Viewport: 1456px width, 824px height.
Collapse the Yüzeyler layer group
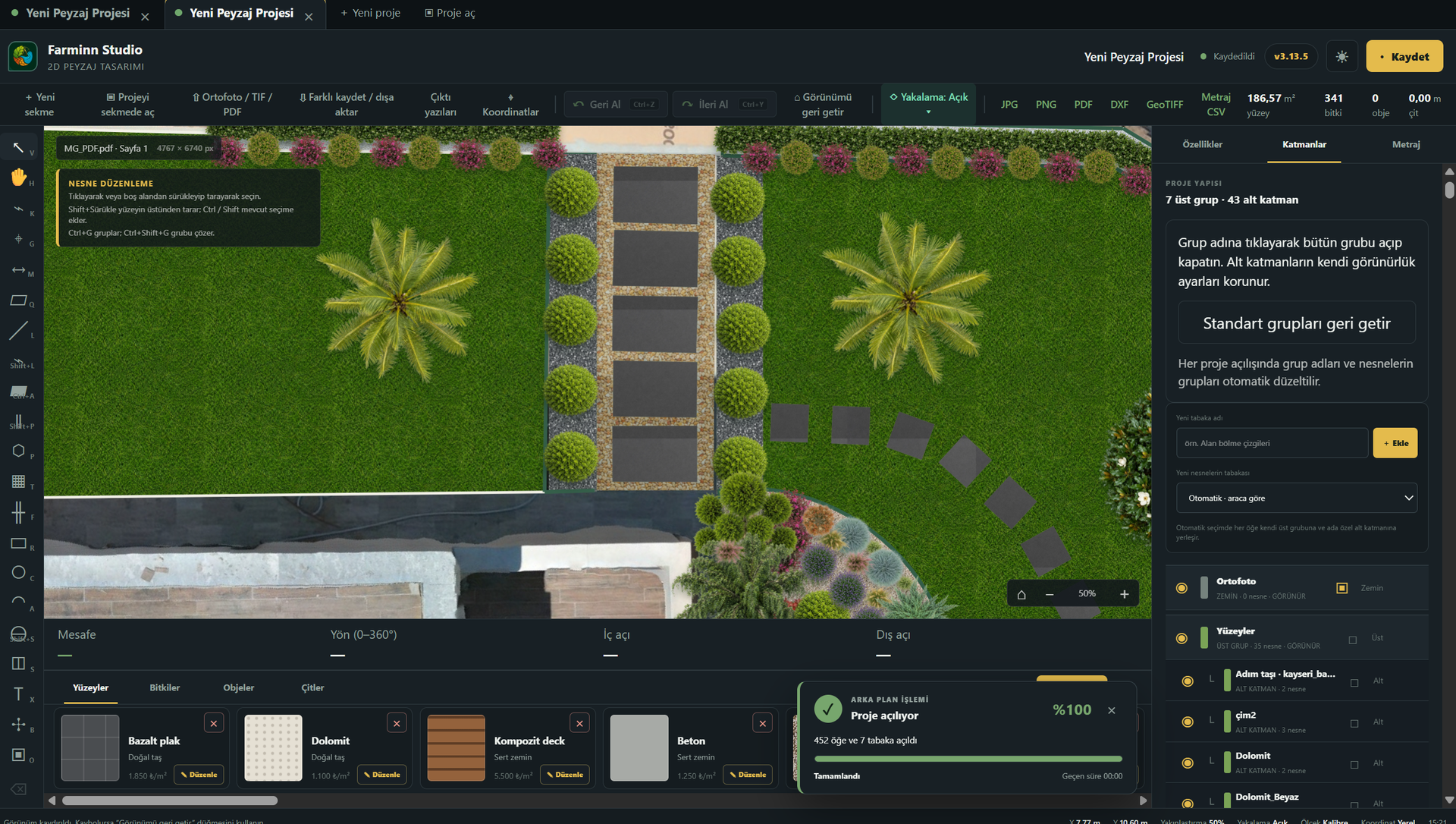coord(1235,631)
